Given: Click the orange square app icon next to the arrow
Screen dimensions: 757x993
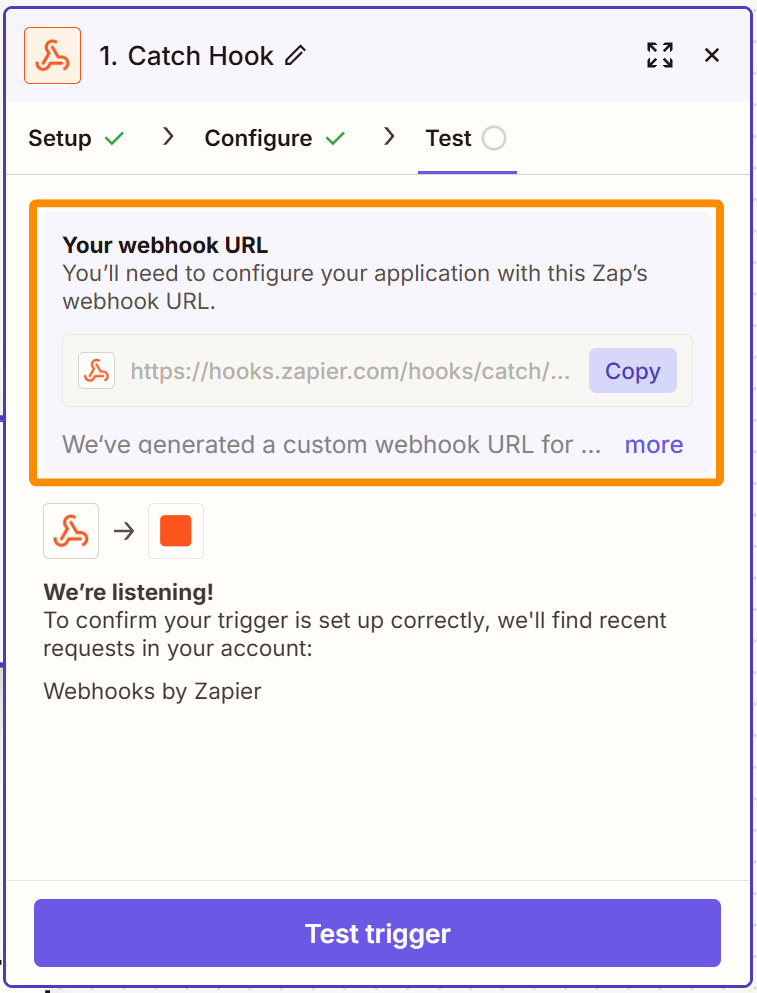Looking at the screenshot, I should 176,531.
